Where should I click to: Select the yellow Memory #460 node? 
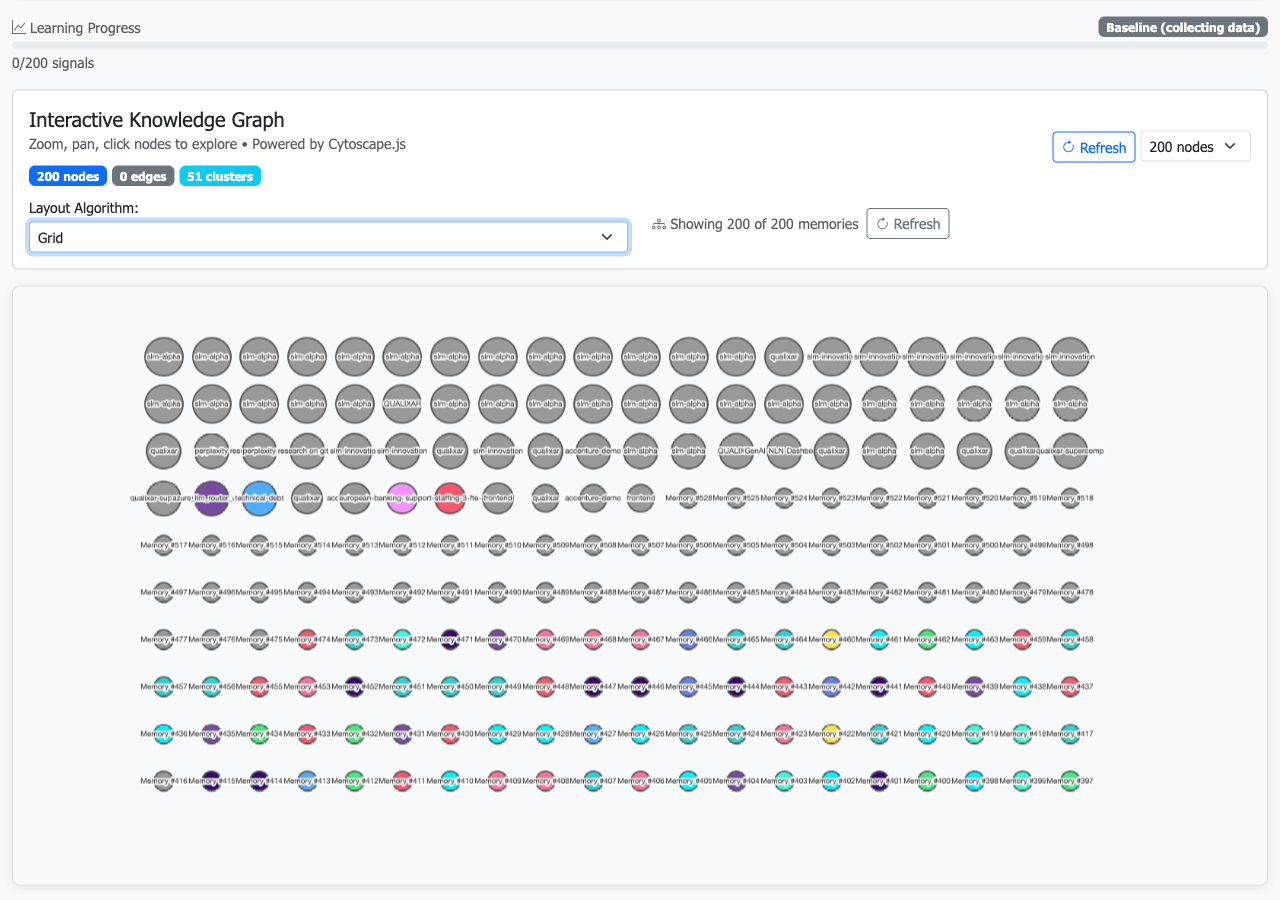pos(831,639)
